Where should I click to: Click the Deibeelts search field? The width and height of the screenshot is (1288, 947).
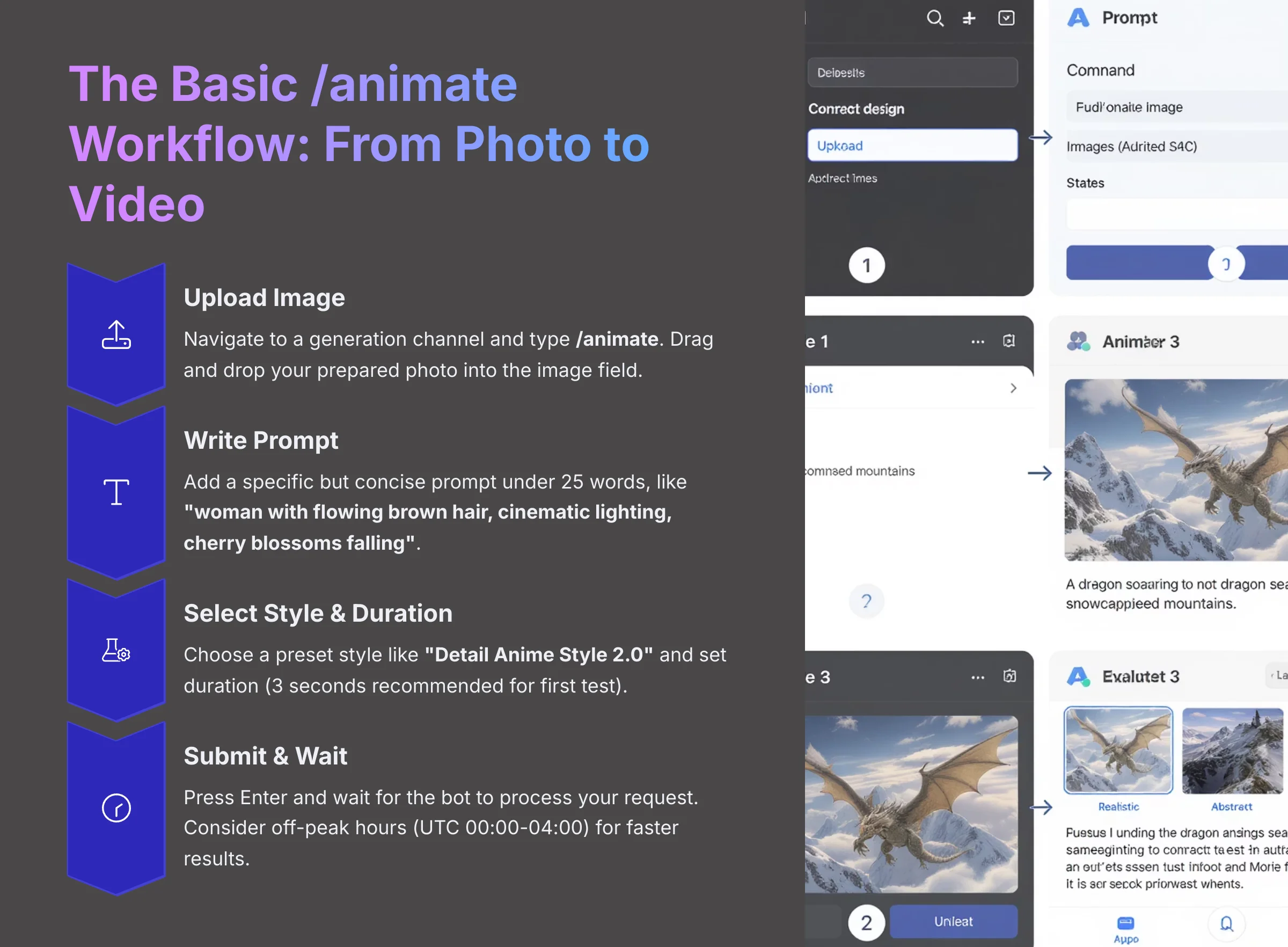(912, 73)
